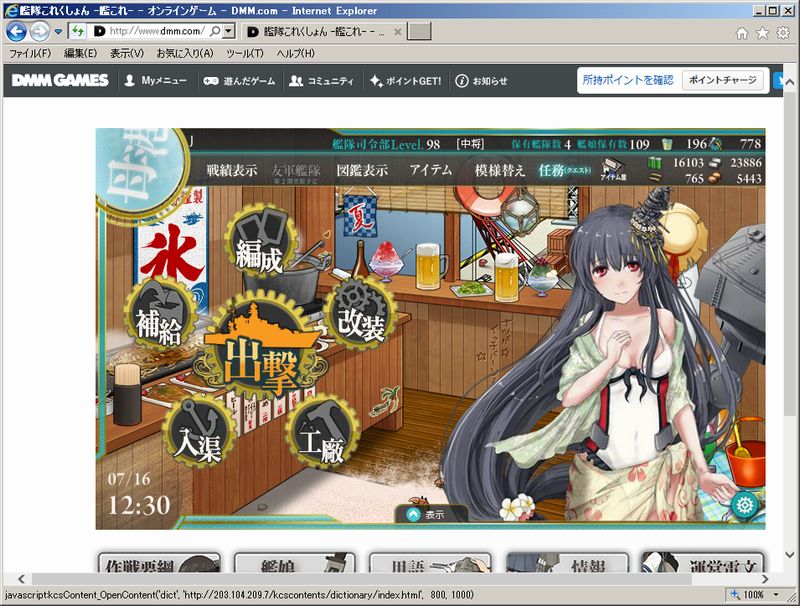Open the ヘルプ(H) menu
This screenshot has width=800, height=606.
[295, 53]
